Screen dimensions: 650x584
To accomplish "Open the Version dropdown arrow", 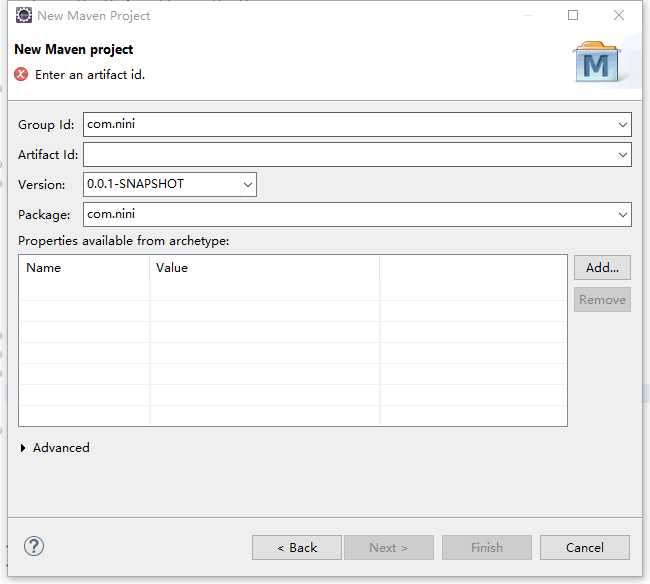I will [x=247, y=184].
